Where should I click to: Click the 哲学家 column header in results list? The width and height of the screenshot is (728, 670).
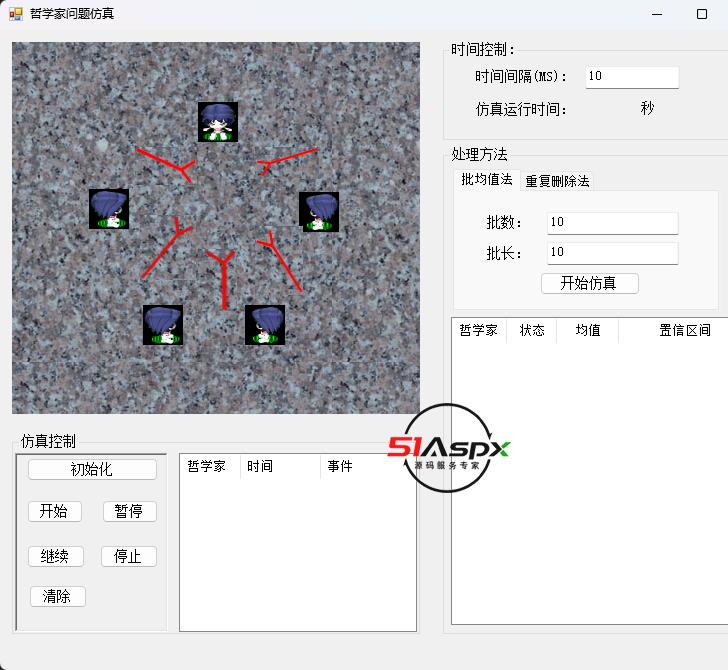pyautogui.click(x=479, y=331)
